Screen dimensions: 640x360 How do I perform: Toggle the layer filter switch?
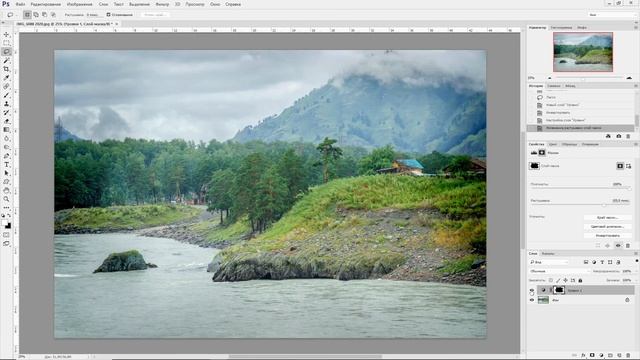[x=637, y=261]
